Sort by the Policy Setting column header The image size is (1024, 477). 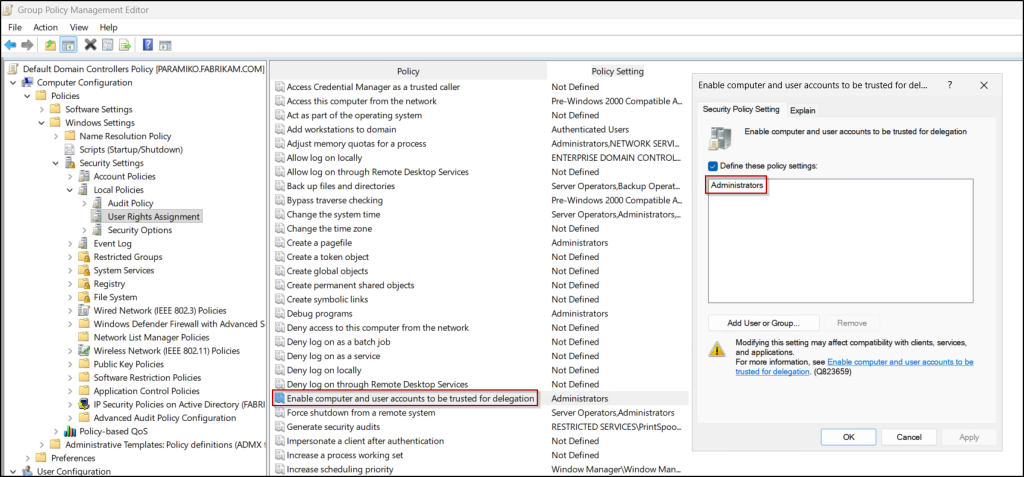click(617, 71)
